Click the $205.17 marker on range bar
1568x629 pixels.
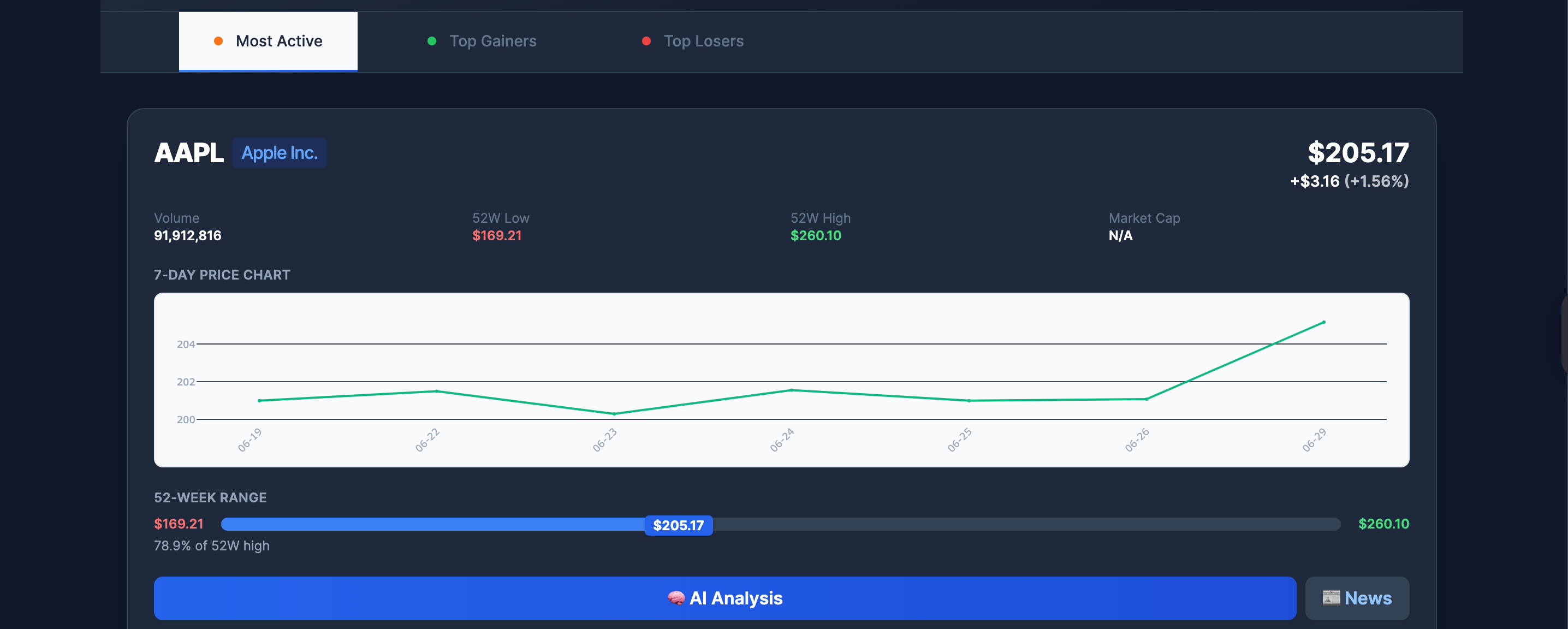[678, 525]
